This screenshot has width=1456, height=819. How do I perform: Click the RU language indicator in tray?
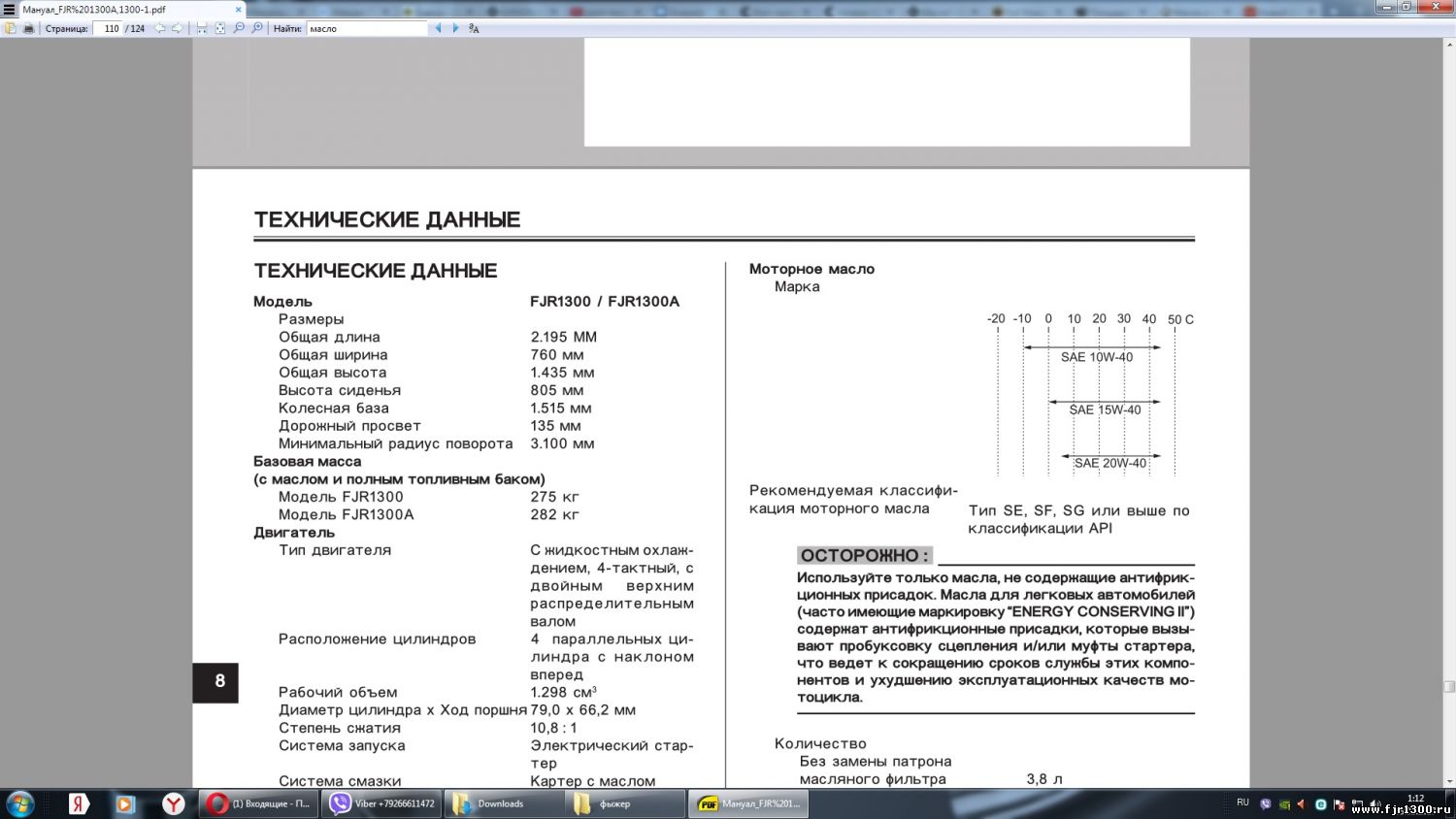(1242, 803)
